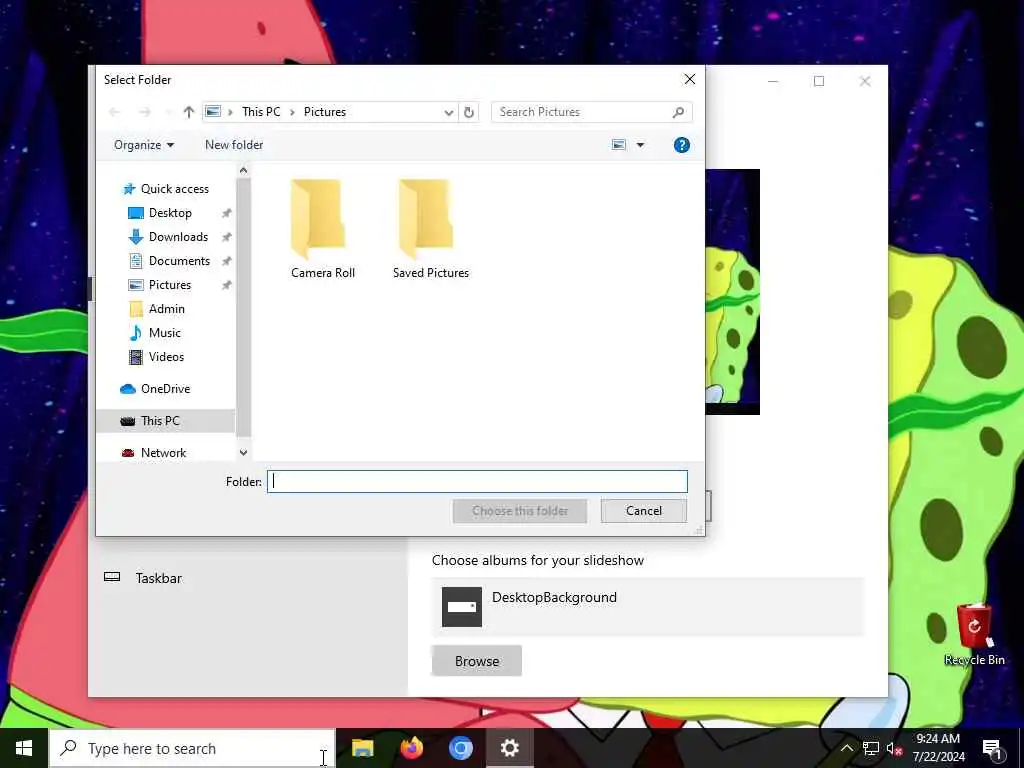Open Pictures in the navigation pane
The image size is (1024, 768).
169,285
